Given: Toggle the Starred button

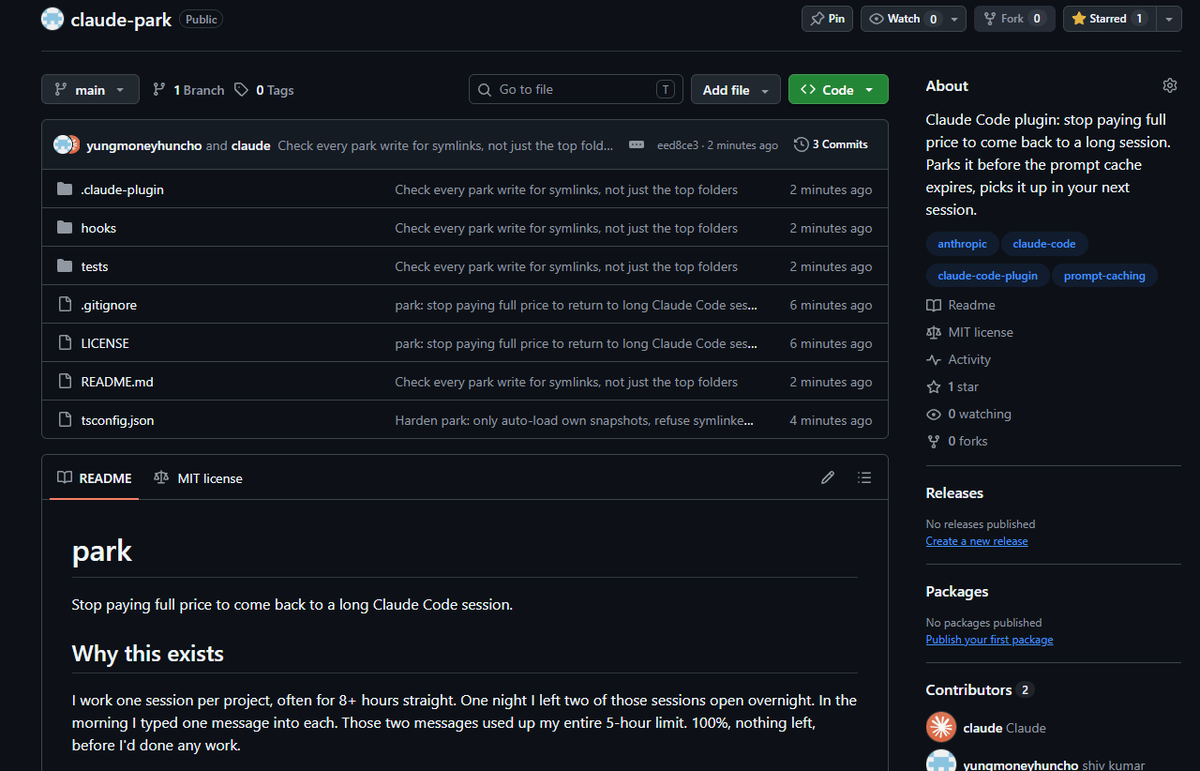Looking at the screenshot, I should point(1109,19).
